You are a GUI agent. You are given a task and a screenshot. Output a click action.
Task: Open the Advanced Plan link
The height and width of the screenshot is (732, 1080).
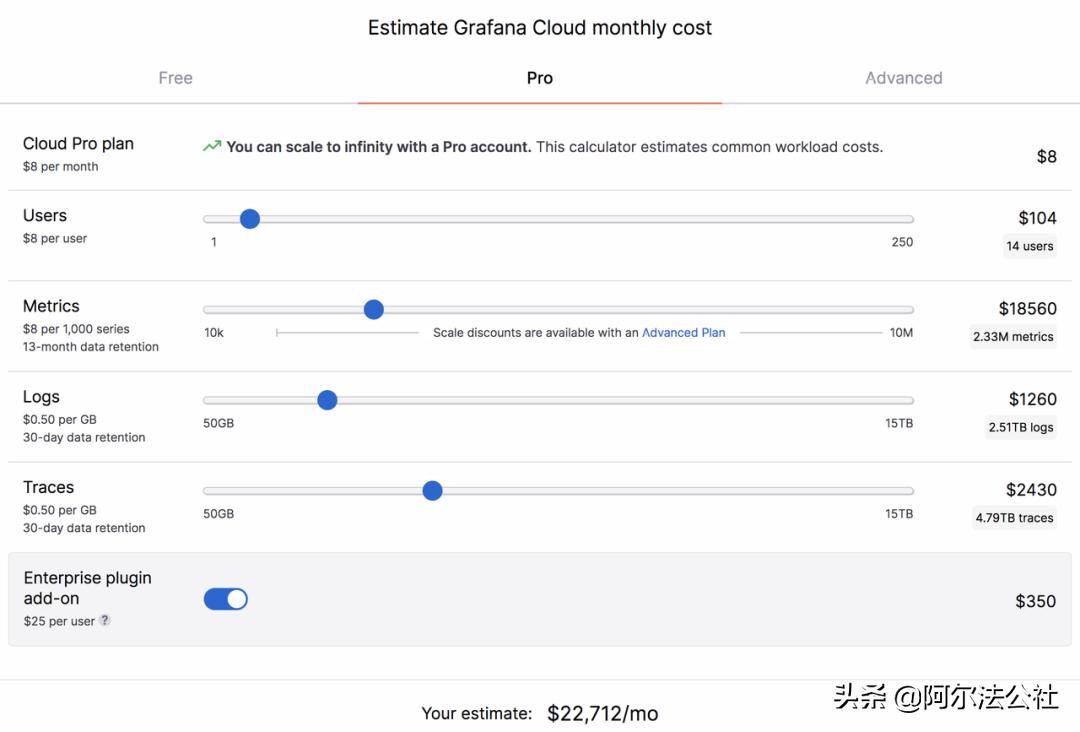pos(683,333)
